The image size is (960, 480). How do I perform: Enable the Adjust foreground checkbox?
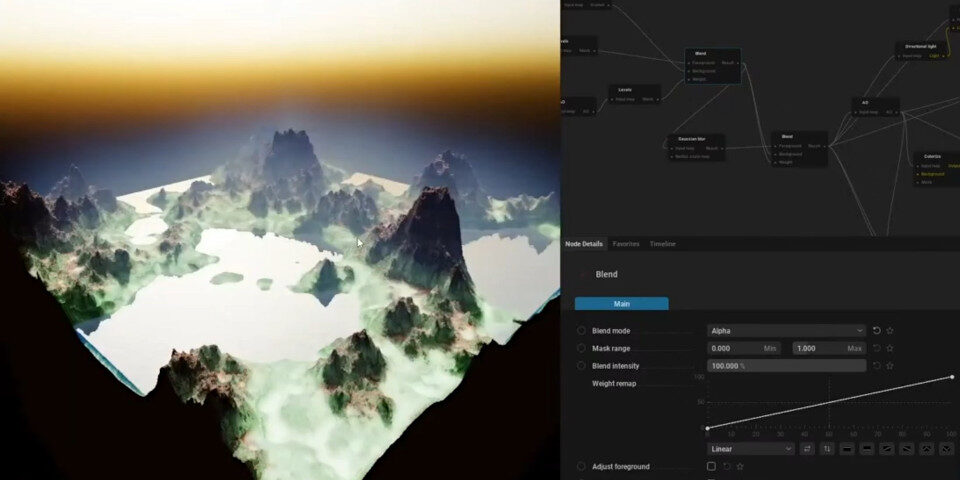click(x=711, y=466)
